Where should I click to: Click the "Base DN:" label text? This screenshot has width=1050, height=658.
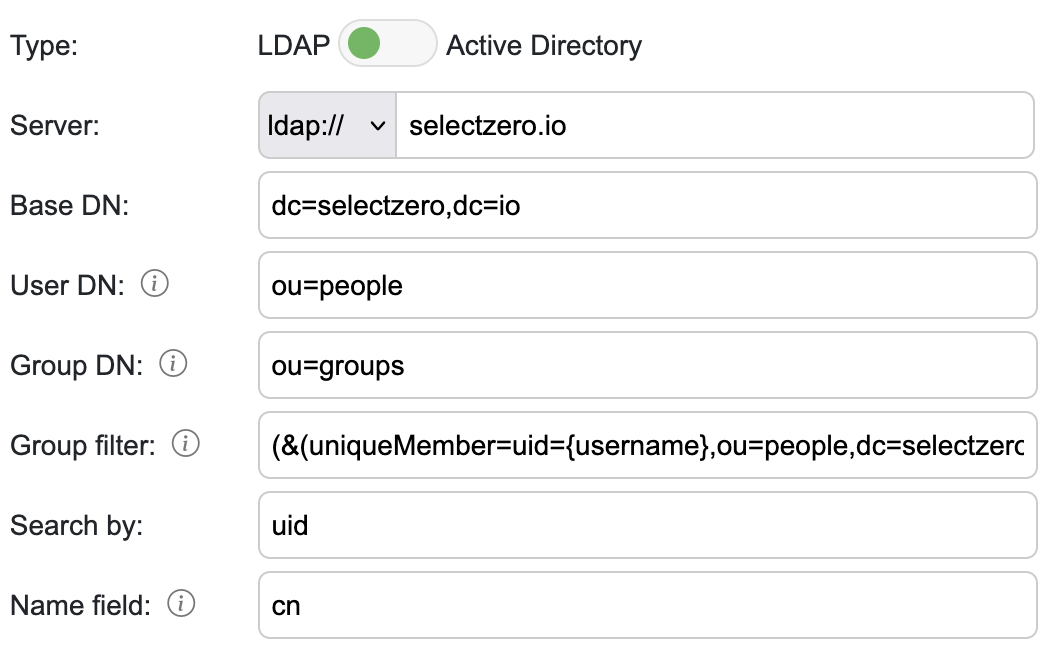tap(70, 206)
